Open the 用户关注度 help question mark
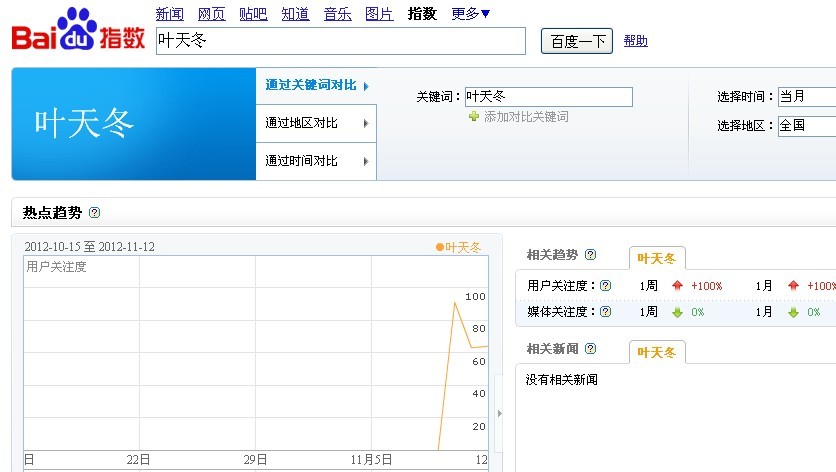This screenshot has height=472, width=836. (x=605, y=286)
